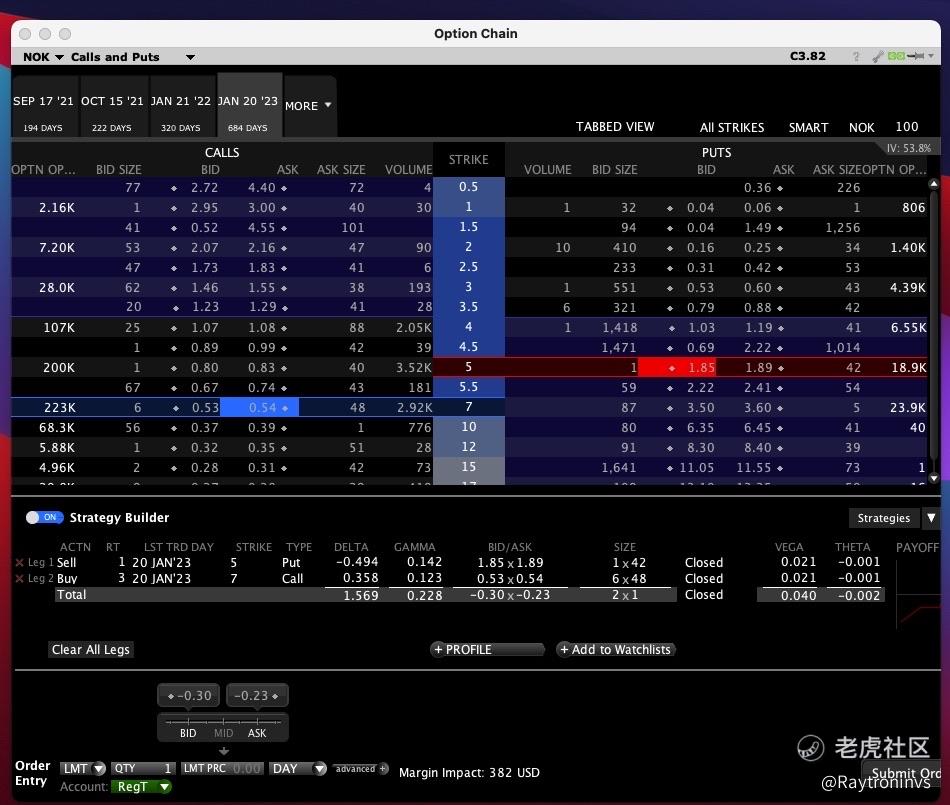Click the + Add to Watchlists button
This screenshot has width=950, height=805.
(x=616, y=649)
